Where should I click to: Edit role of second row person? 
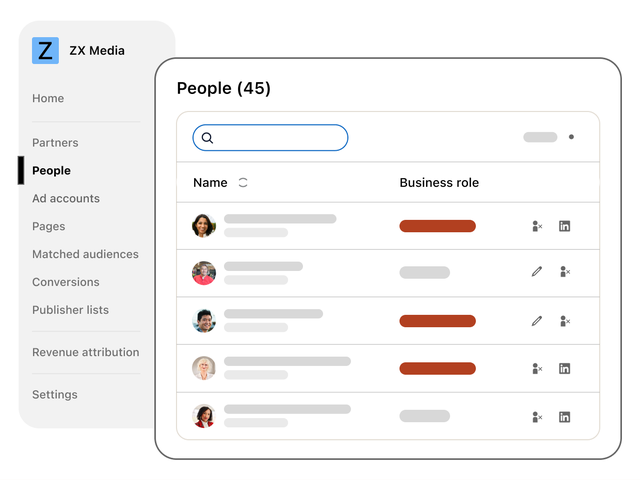pos(537,271)
